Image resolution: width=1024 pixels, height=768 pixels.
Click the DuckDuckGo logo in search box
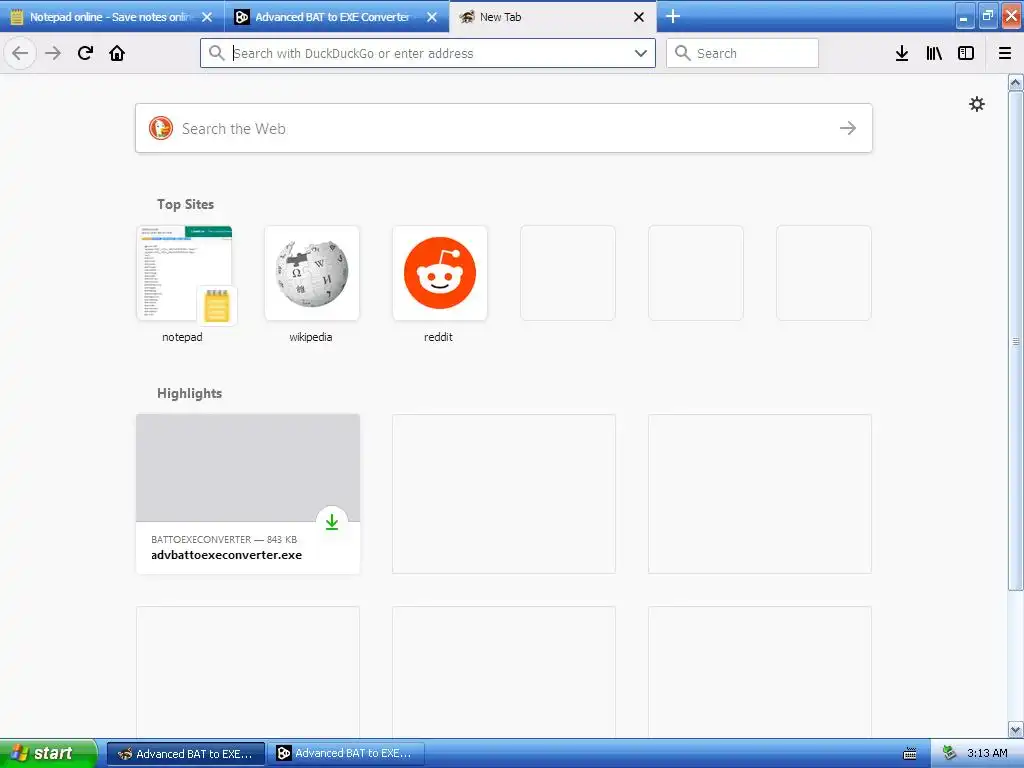[161, 128]
